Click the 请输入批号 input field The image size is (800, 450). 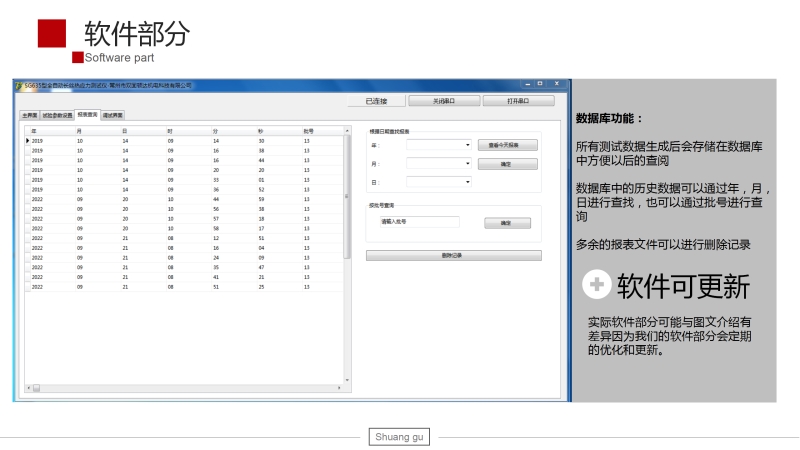[x=418, y=222]
